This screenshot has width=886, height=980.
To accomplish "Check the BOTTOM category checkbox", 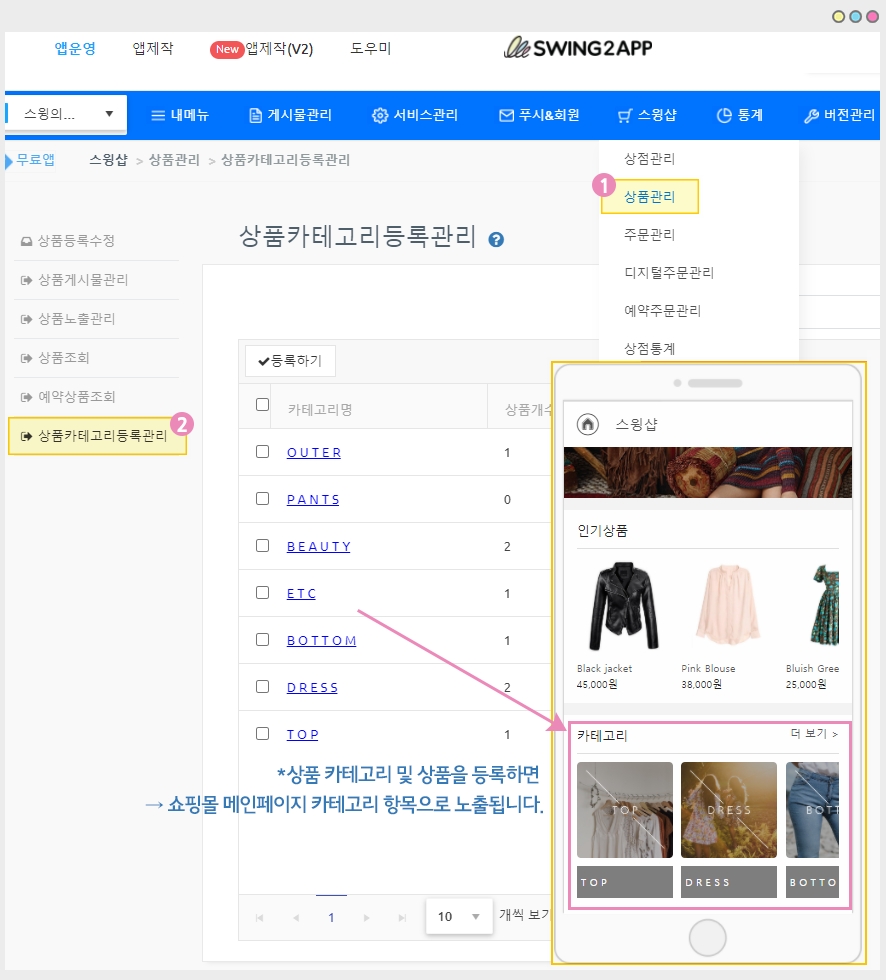I will click(262, 639).
